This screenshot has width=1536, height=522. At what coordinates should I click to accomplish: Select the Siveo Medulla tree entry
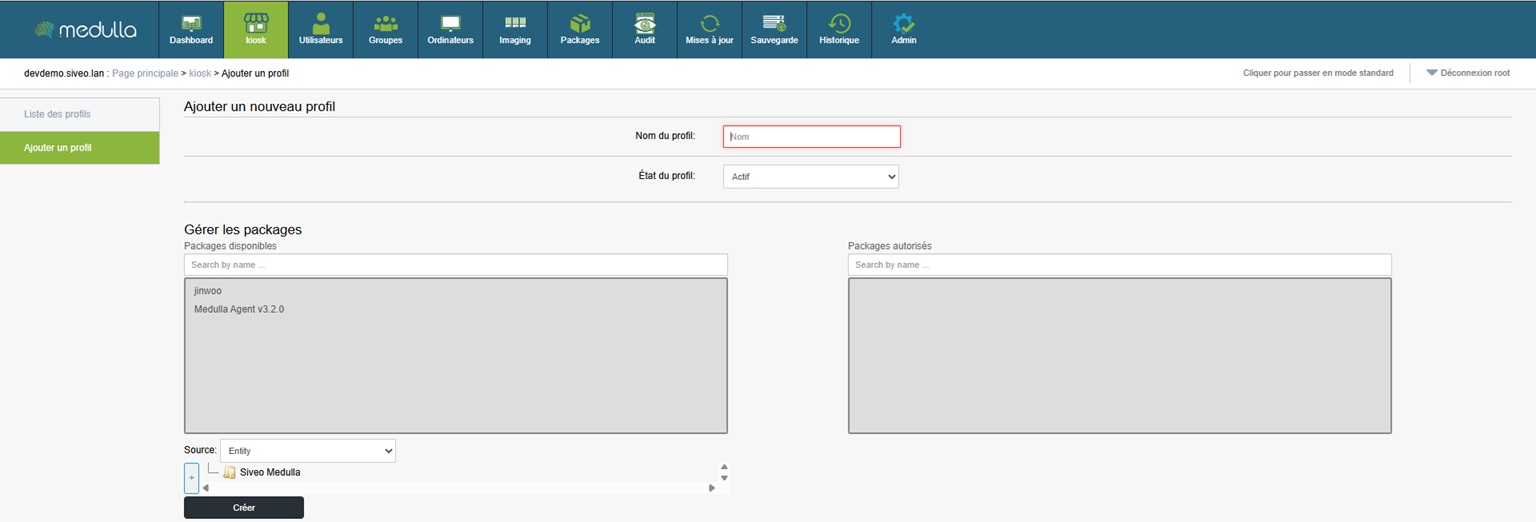point(270,472)
